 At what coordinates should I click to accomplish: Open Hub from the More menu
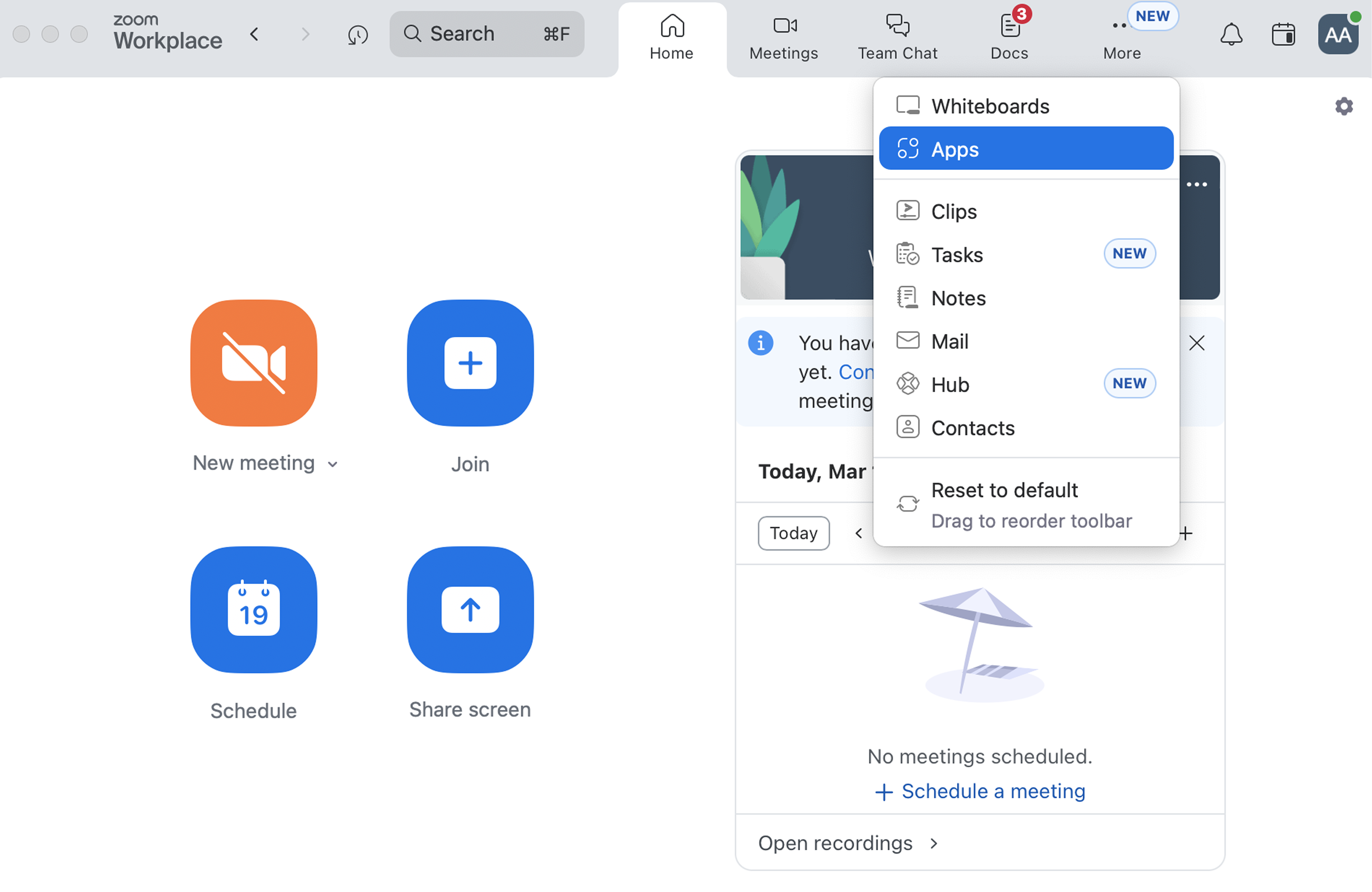(x=1026, y=384)
